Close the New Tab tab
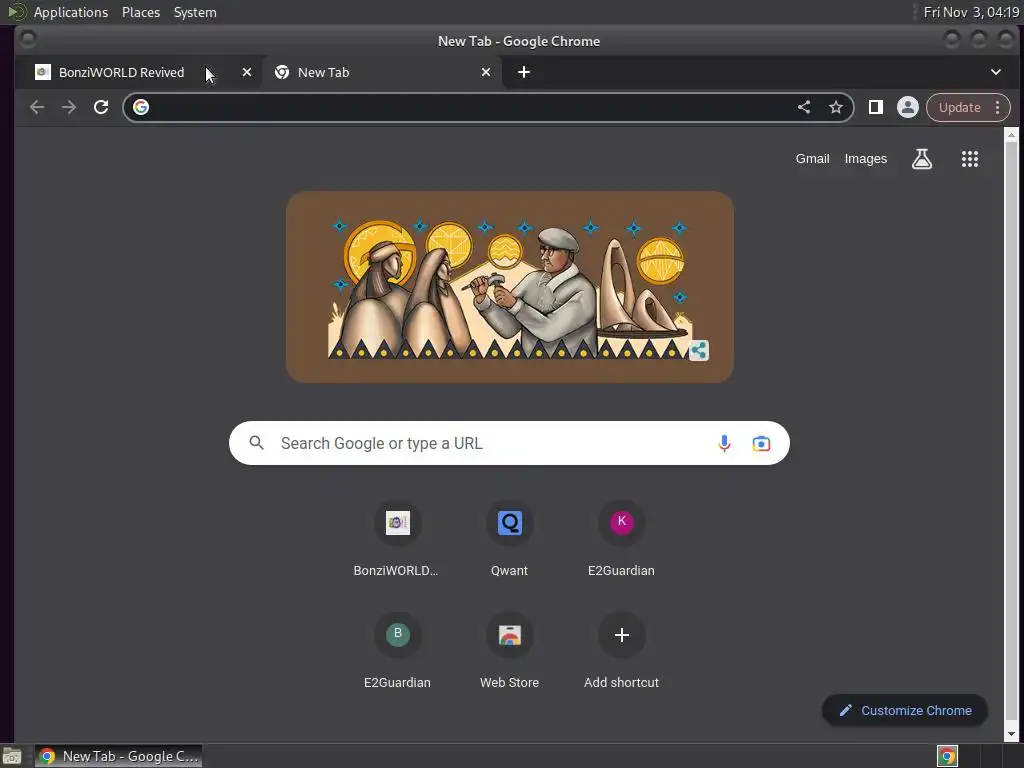Screen dimensions: 1024x768 click(x=486, y=72)
